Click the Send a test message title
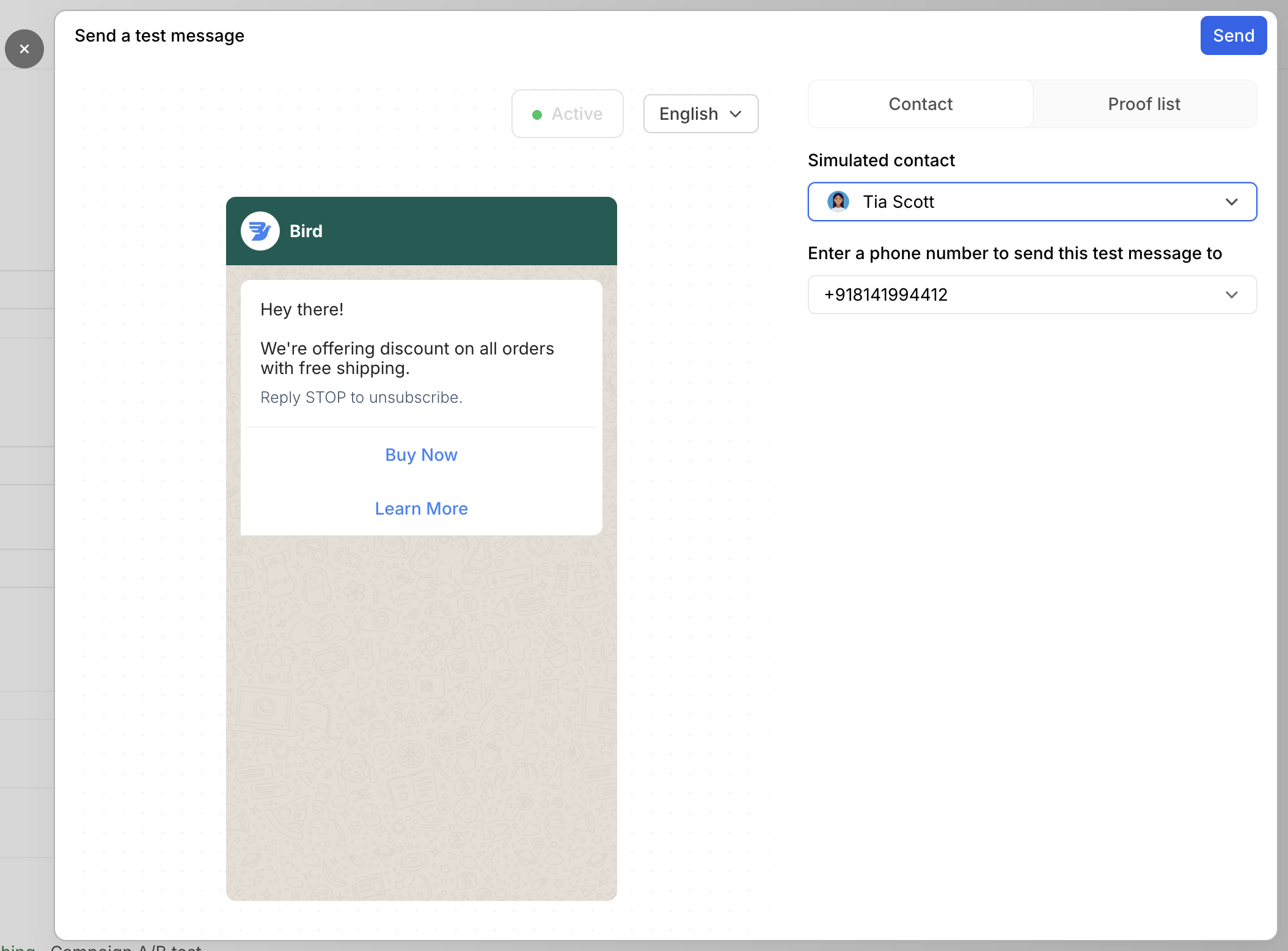 coord(159,35)
